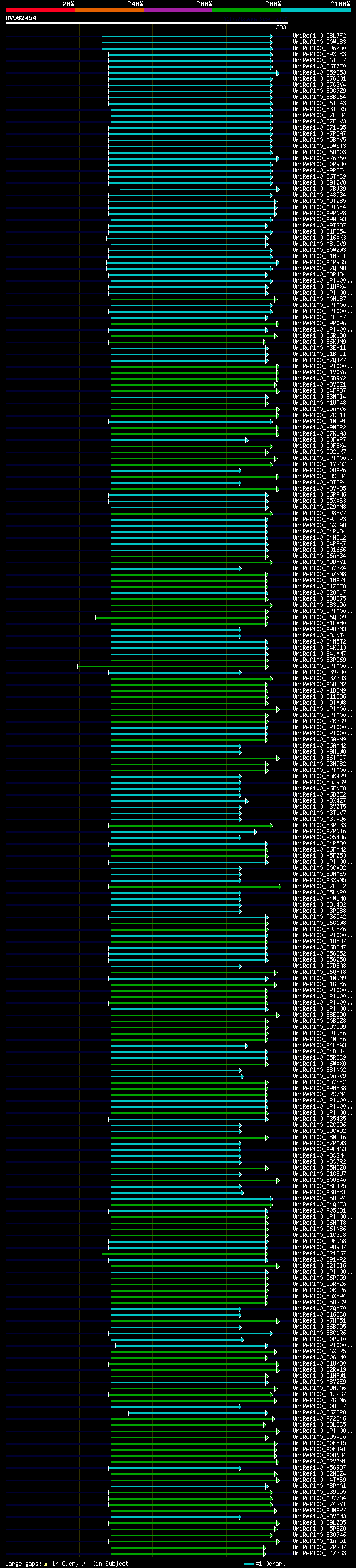Open hit UniRef100_B9SZS3

coord(319,54)
